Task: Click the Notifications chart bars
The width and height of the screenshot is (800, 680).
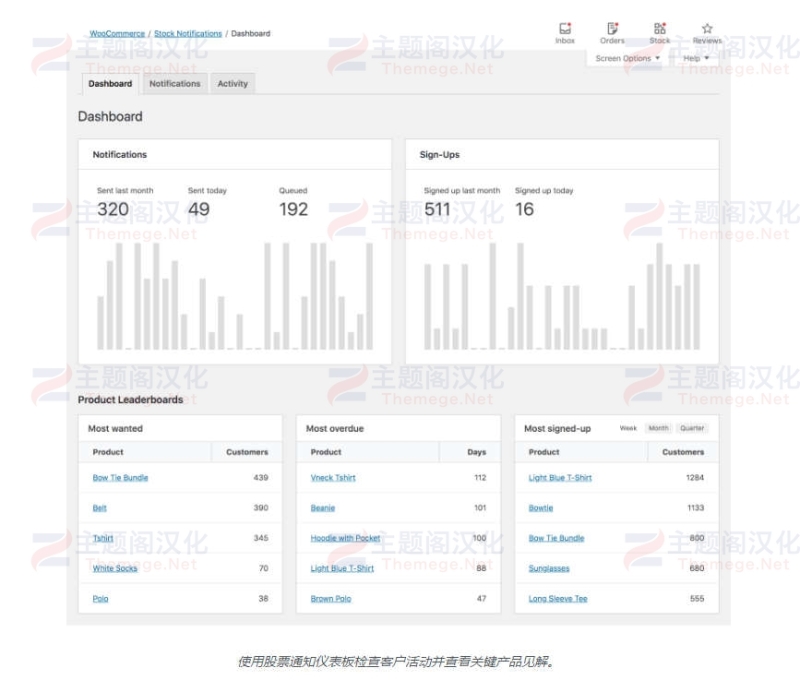Action: coord(235,296)
